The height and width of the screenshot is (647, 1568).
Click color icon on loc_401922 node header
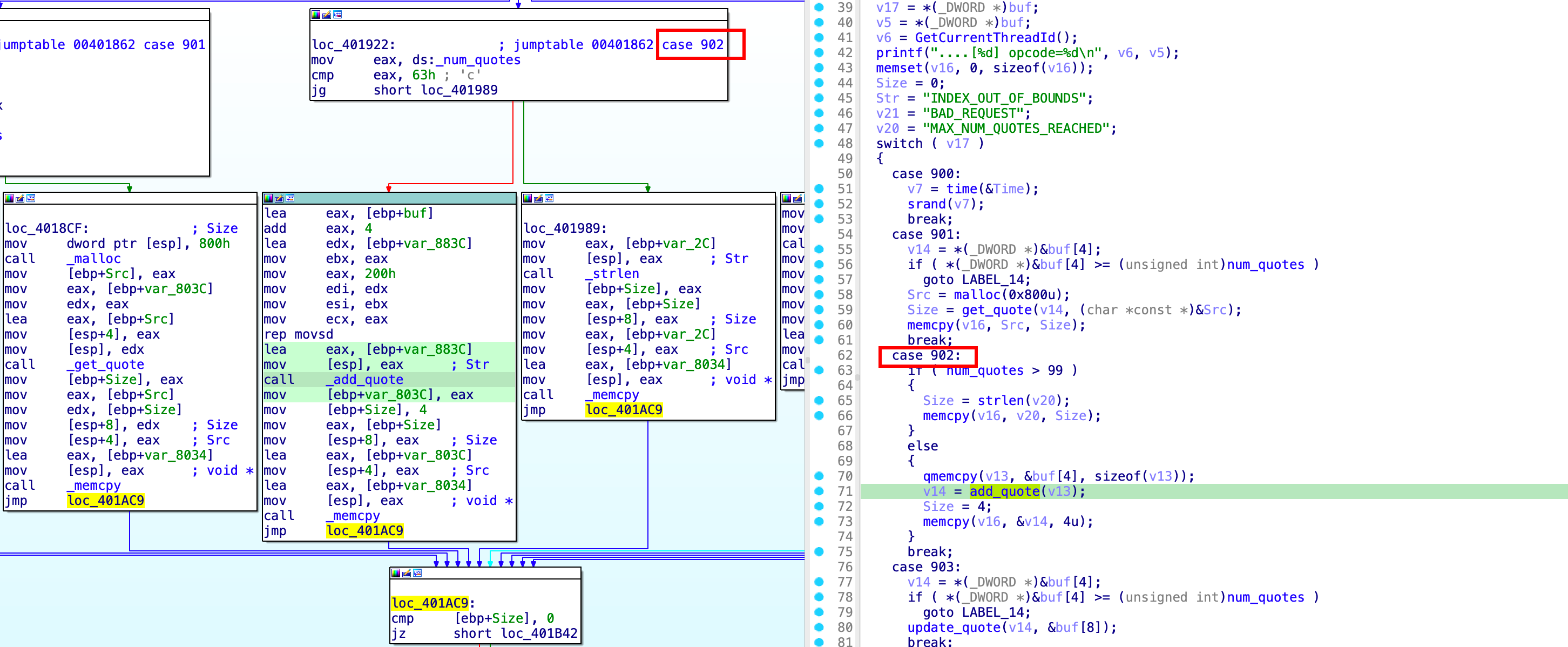(x=315, y=15)
